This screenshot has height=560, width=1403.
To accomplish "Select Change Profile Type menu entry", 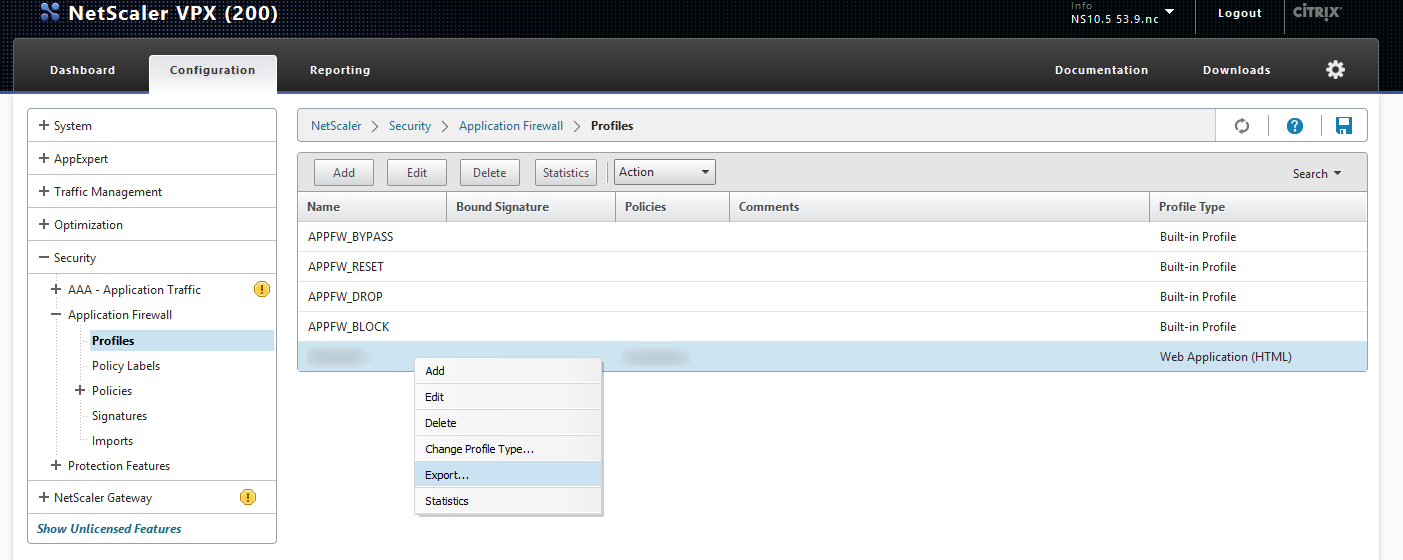I will click(x=509, y=449).
